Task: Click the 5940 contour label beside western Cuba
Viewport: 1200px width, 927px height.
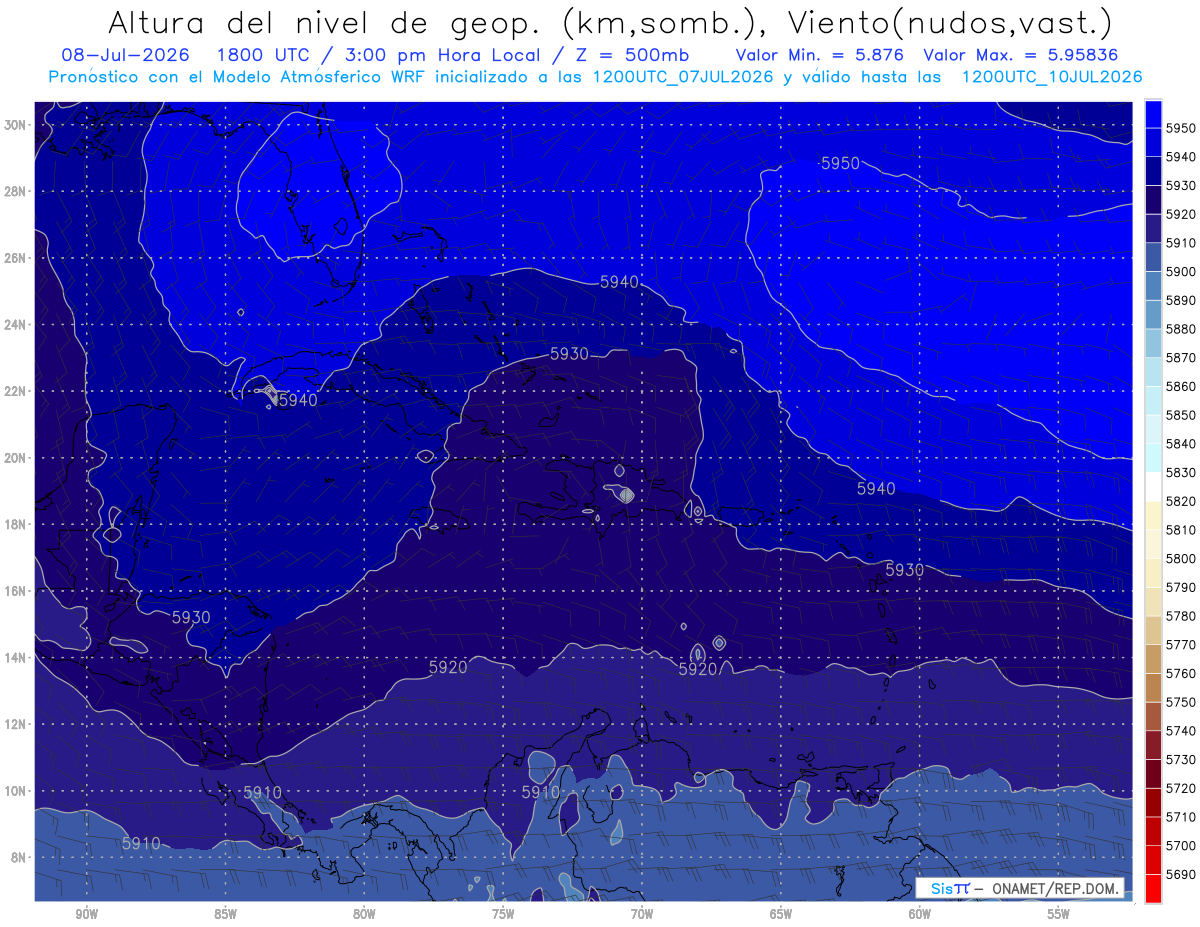Action: 298,400
